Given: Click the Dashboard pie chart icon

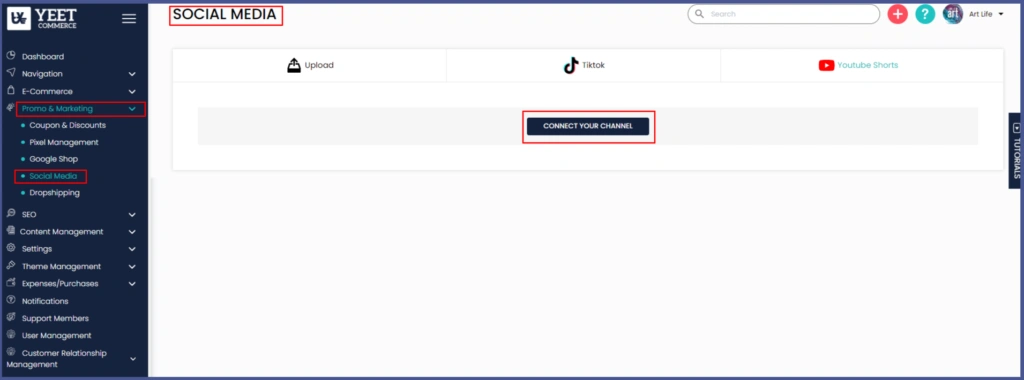Looking at the screenshot, I should point(10,56).
